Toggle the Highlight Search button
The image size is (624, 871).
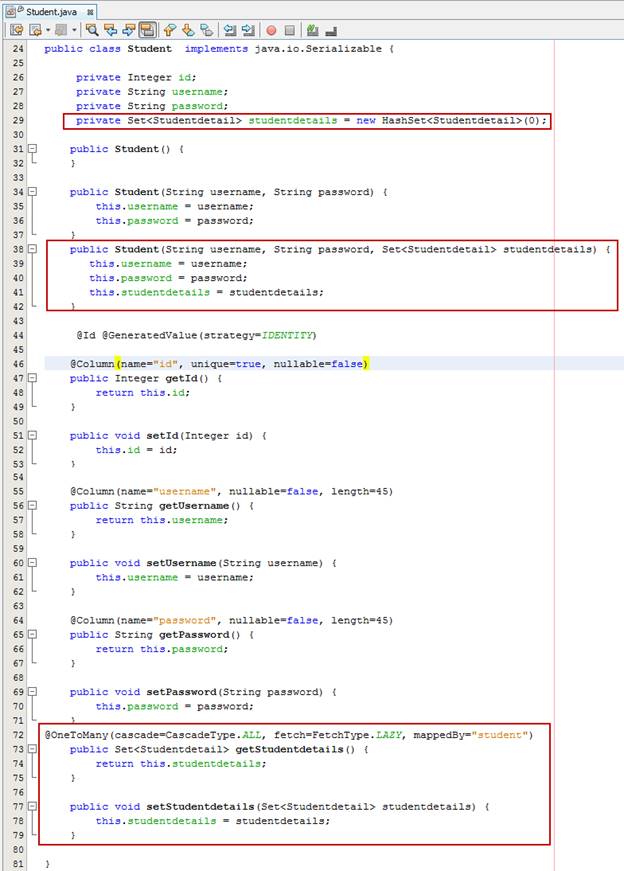click(x=148, y=30)
